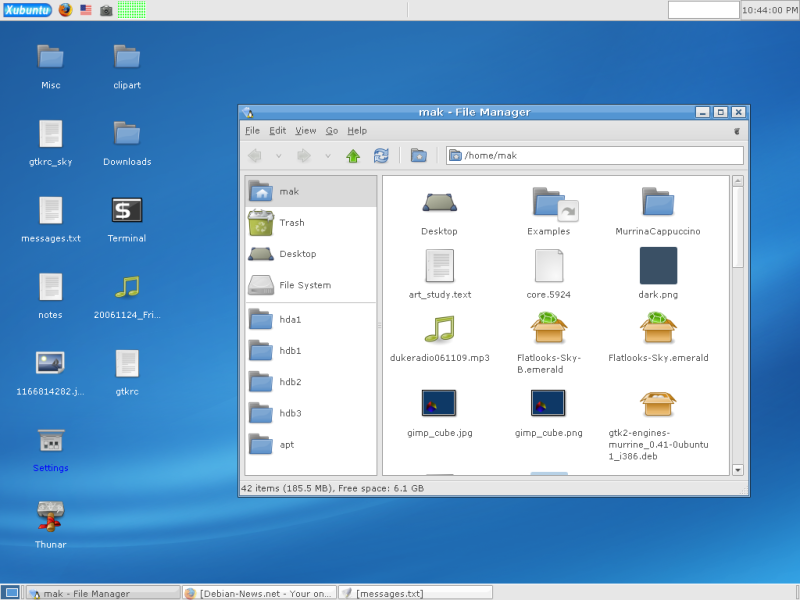Launch Firefox from the top panel
The height and width of the screenshot is (600, 800).
pyautogui.click(x=66, y=10)
